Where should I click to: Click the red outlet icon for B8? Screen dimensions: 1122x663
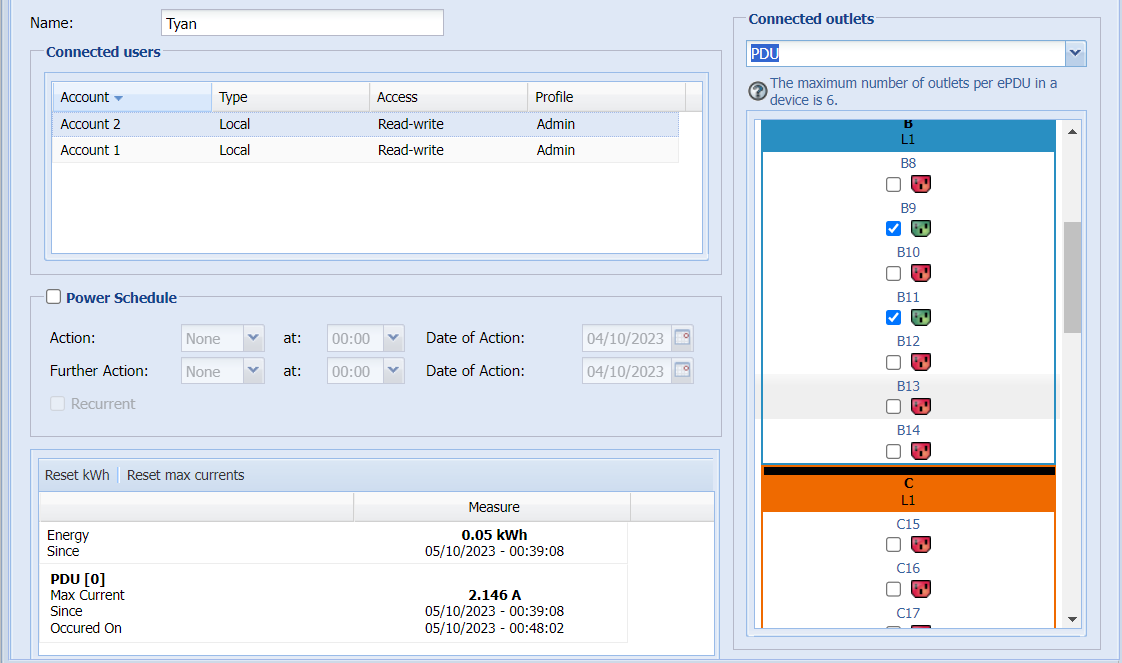920,184
